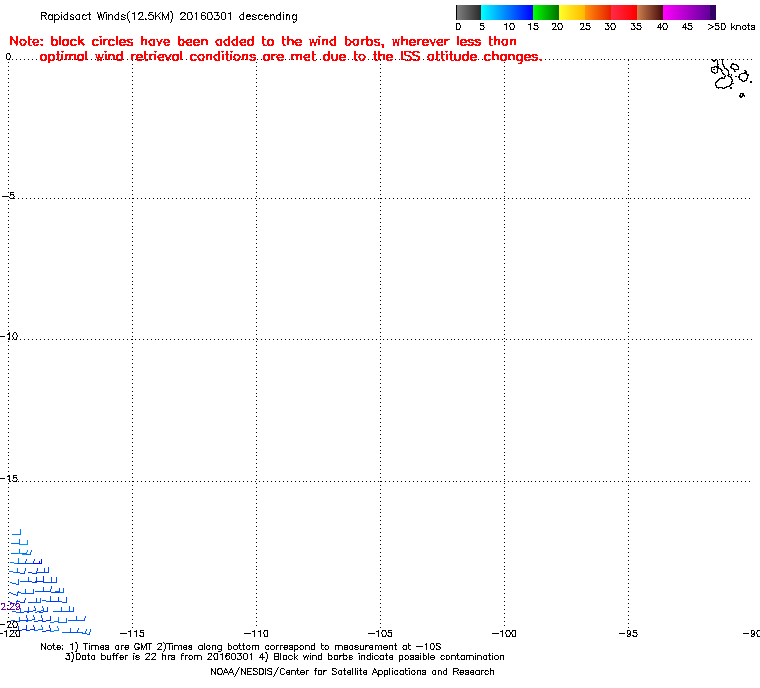Click the island outline in top-right of map
This screenshot has width=760, height=688.
point(731,78)
